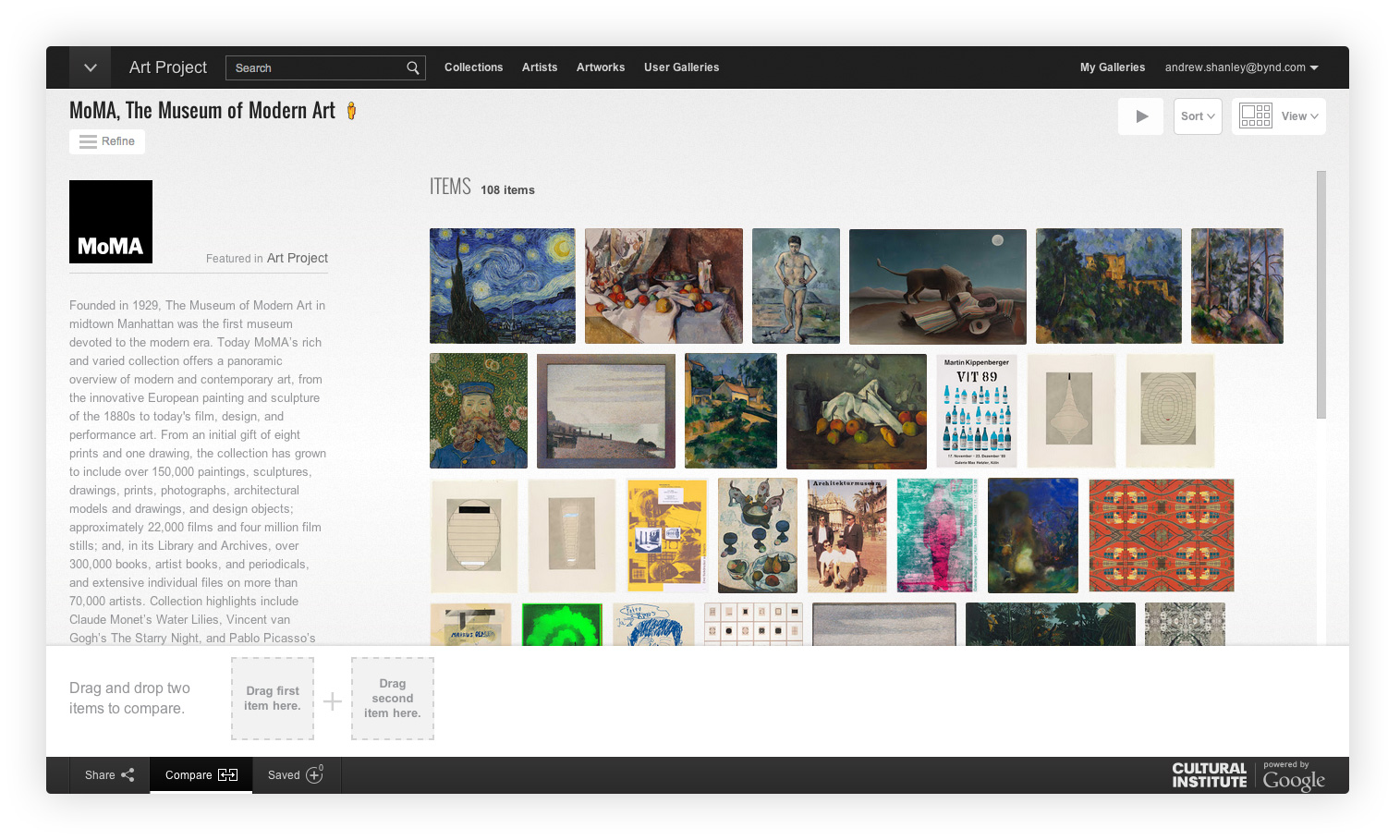Click the 'Drag second item here' slot
Screen dimensions: 1400x840
click(x=393, y=699)
